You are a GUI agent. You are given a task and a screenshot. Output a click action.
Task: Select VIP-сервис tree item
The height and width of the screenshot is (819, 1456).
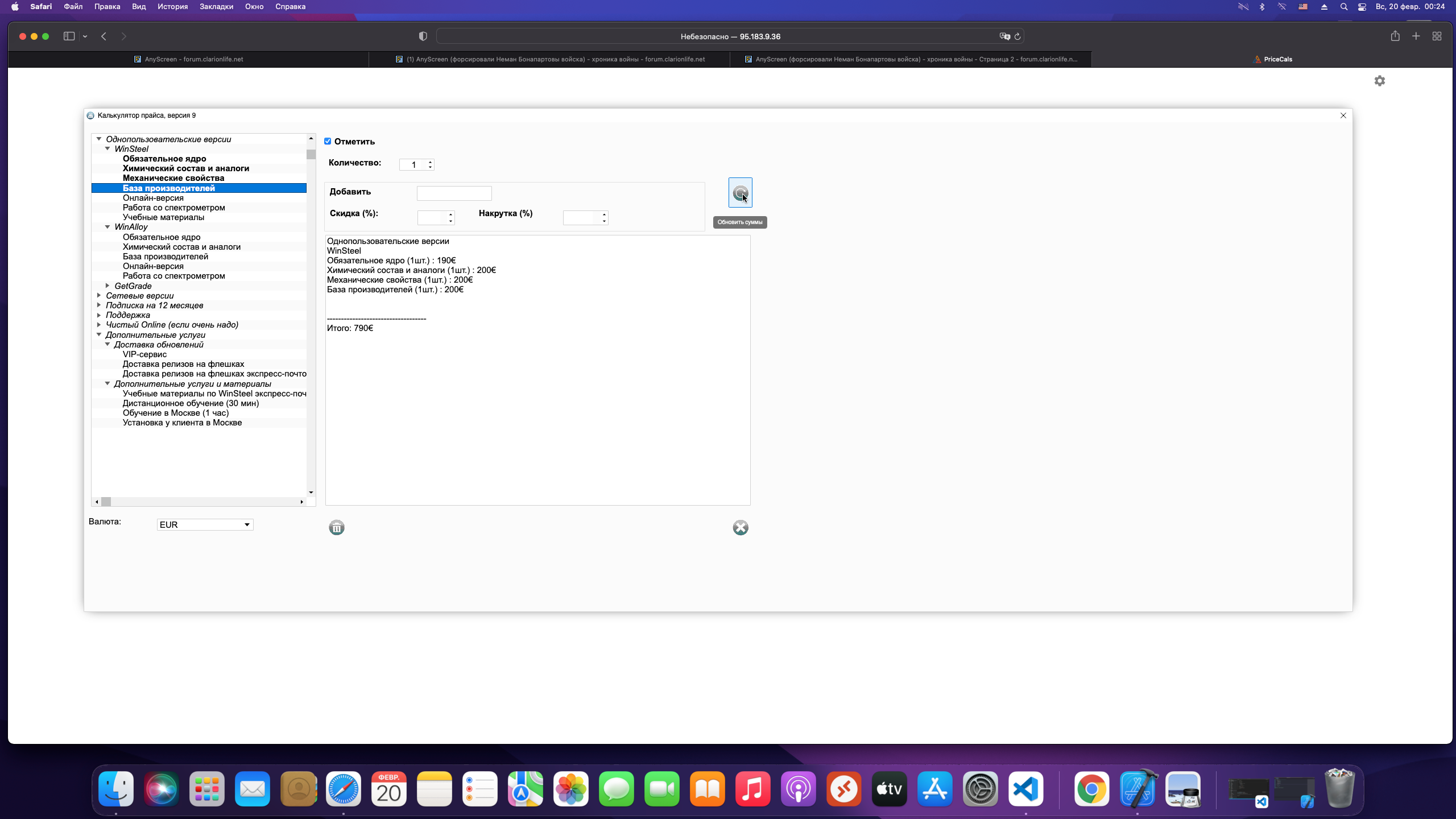click(x=144, y=354)
